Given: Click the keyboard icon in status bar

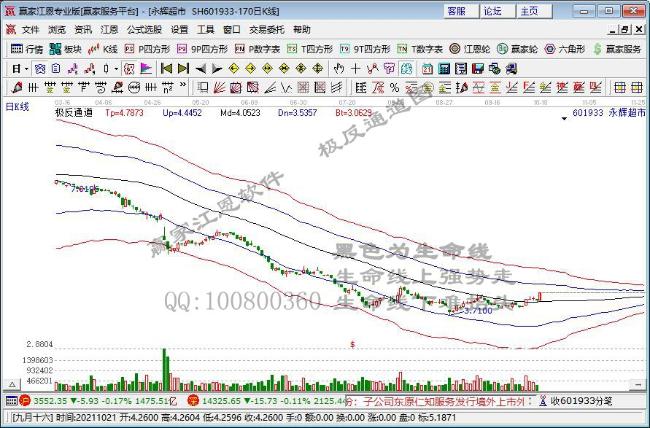Looking at the screenshot, I should 12,401.
